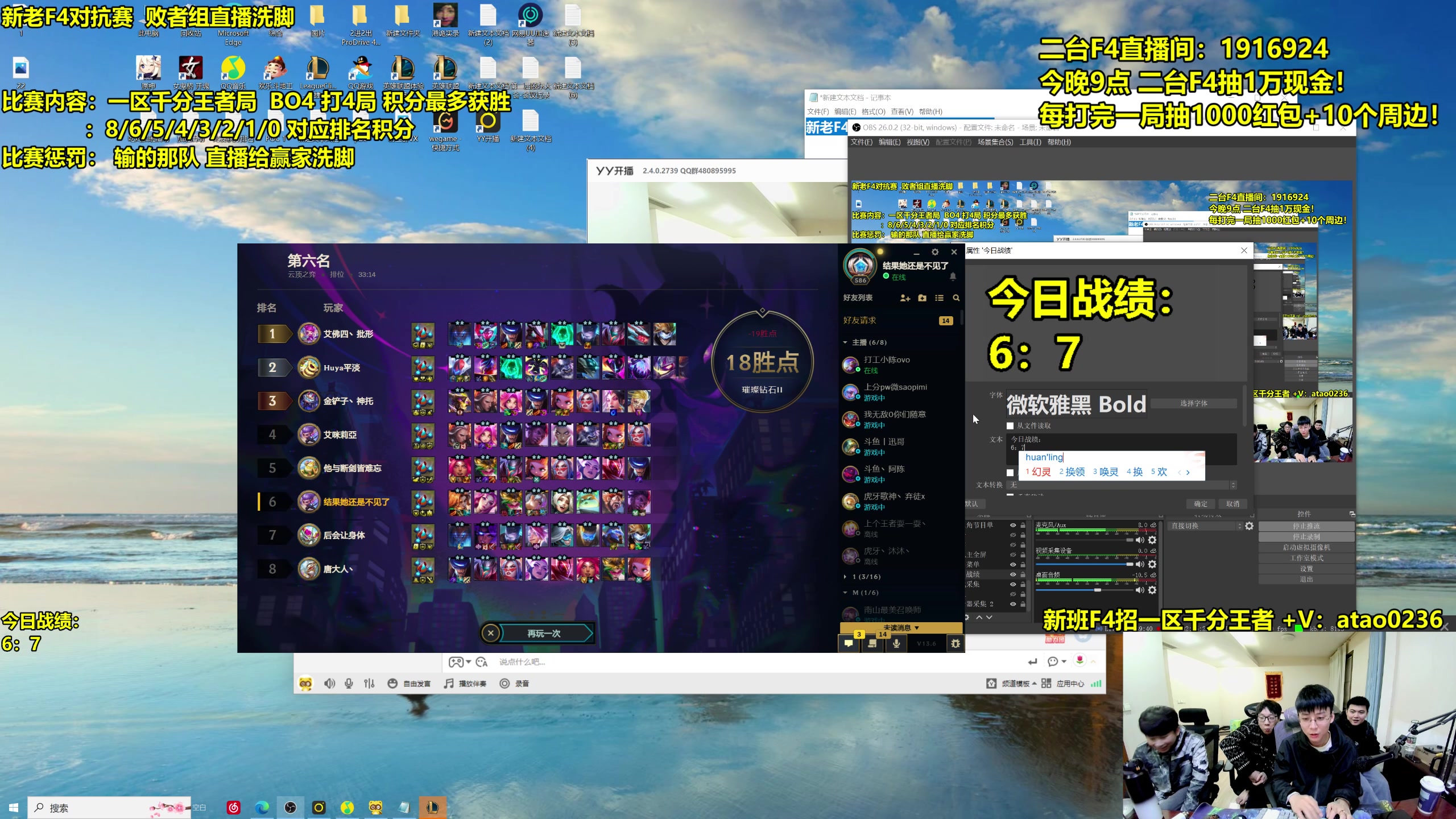Open the friend list search icon
Screen dimensions: 1456x819
click(956, 298)
